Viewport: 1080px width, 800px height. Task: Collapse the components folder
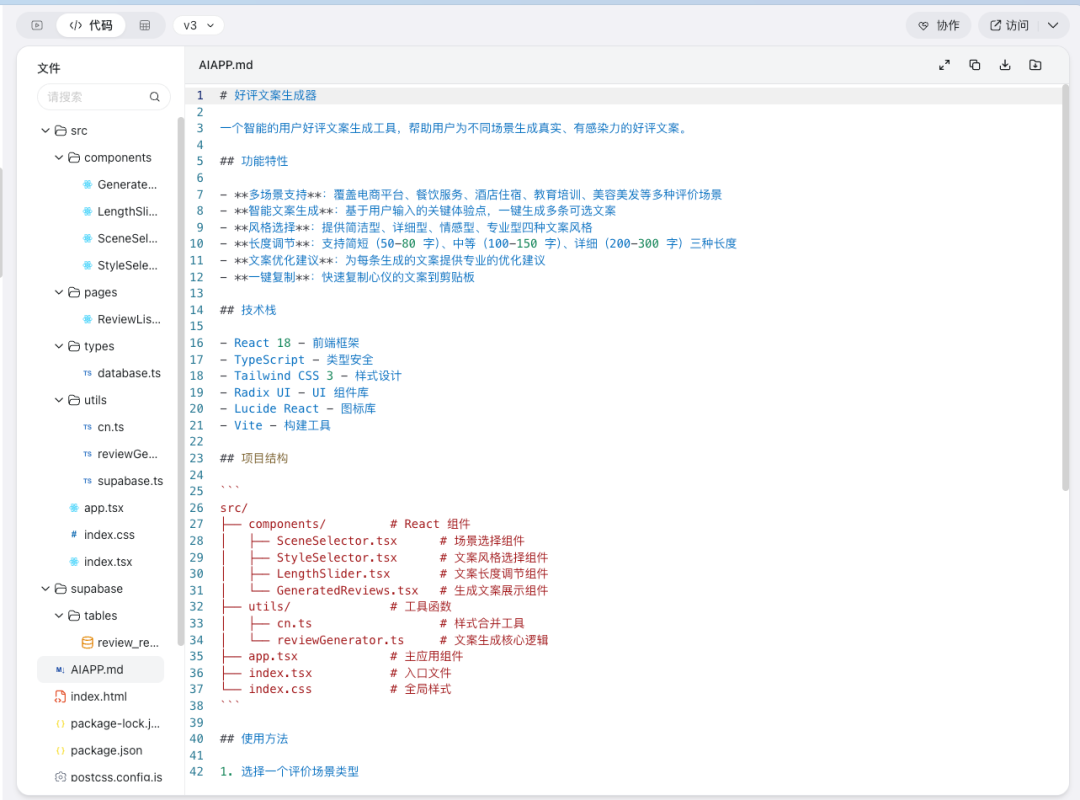tap(59, 158)
